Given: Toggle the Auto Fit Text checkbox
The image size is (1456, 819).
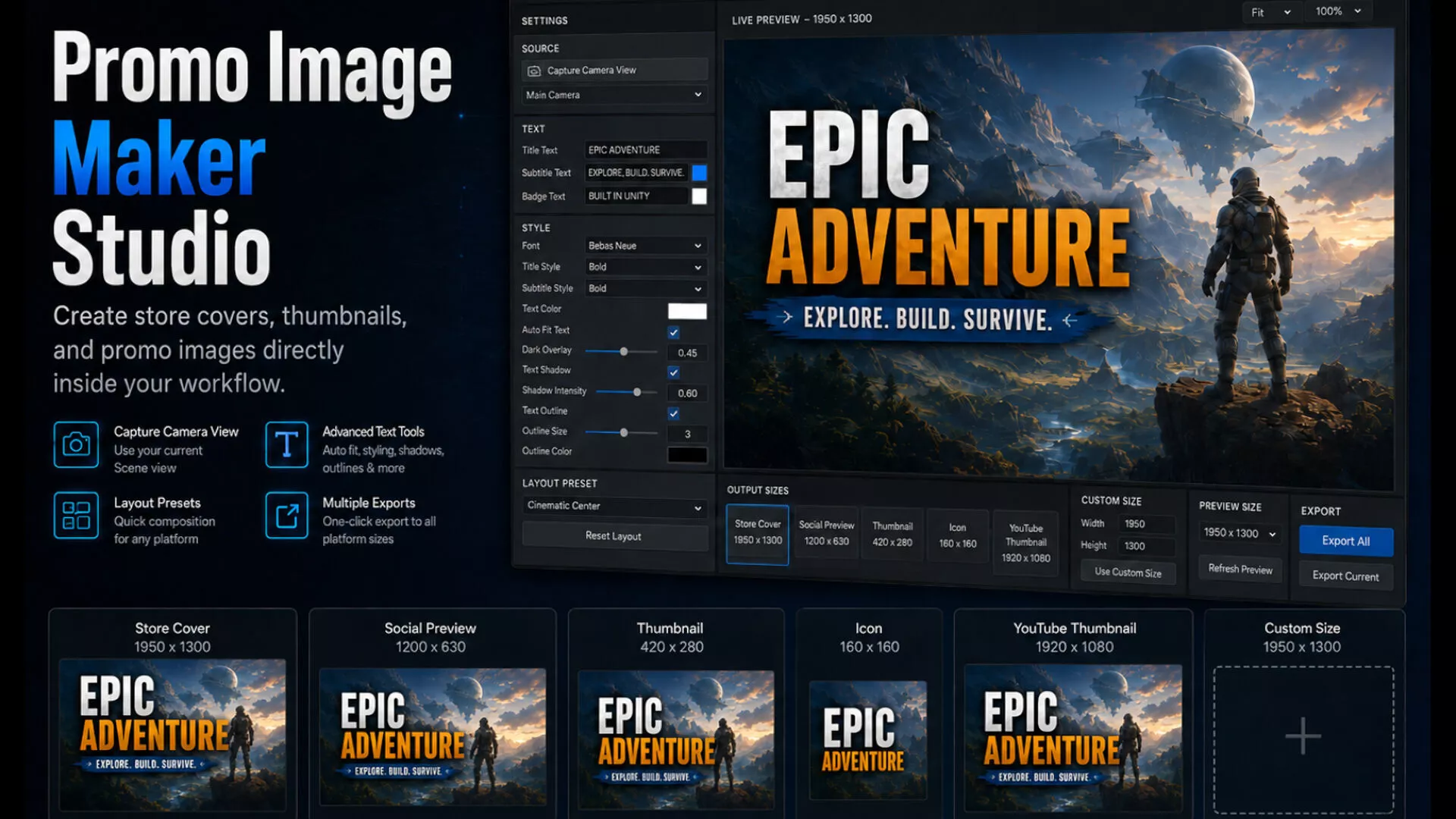Looking at the screenshot, I should pos(673,332).
